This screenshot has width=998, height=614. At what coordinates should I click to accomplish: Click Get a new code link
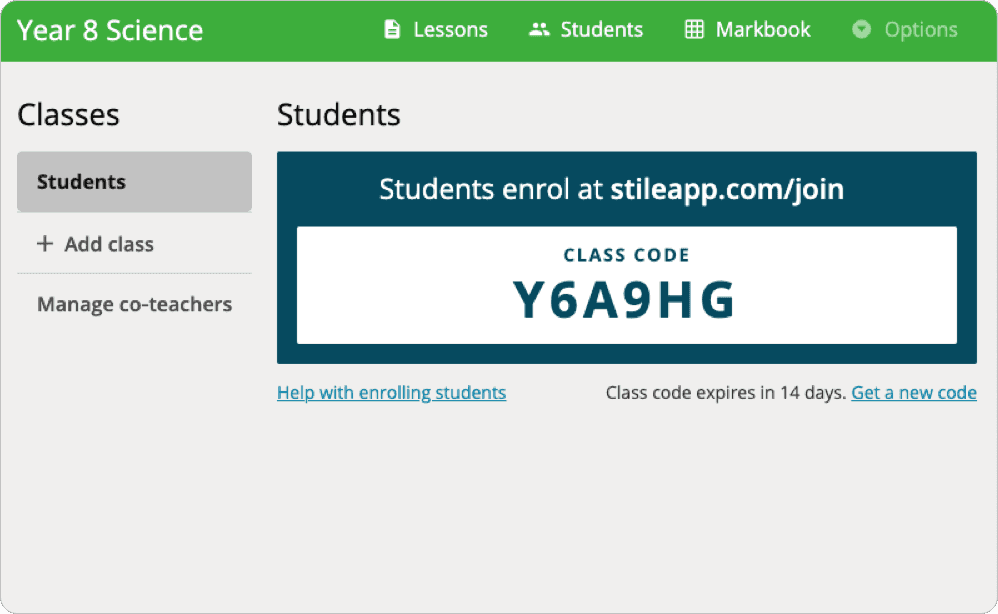click(914, 393)
